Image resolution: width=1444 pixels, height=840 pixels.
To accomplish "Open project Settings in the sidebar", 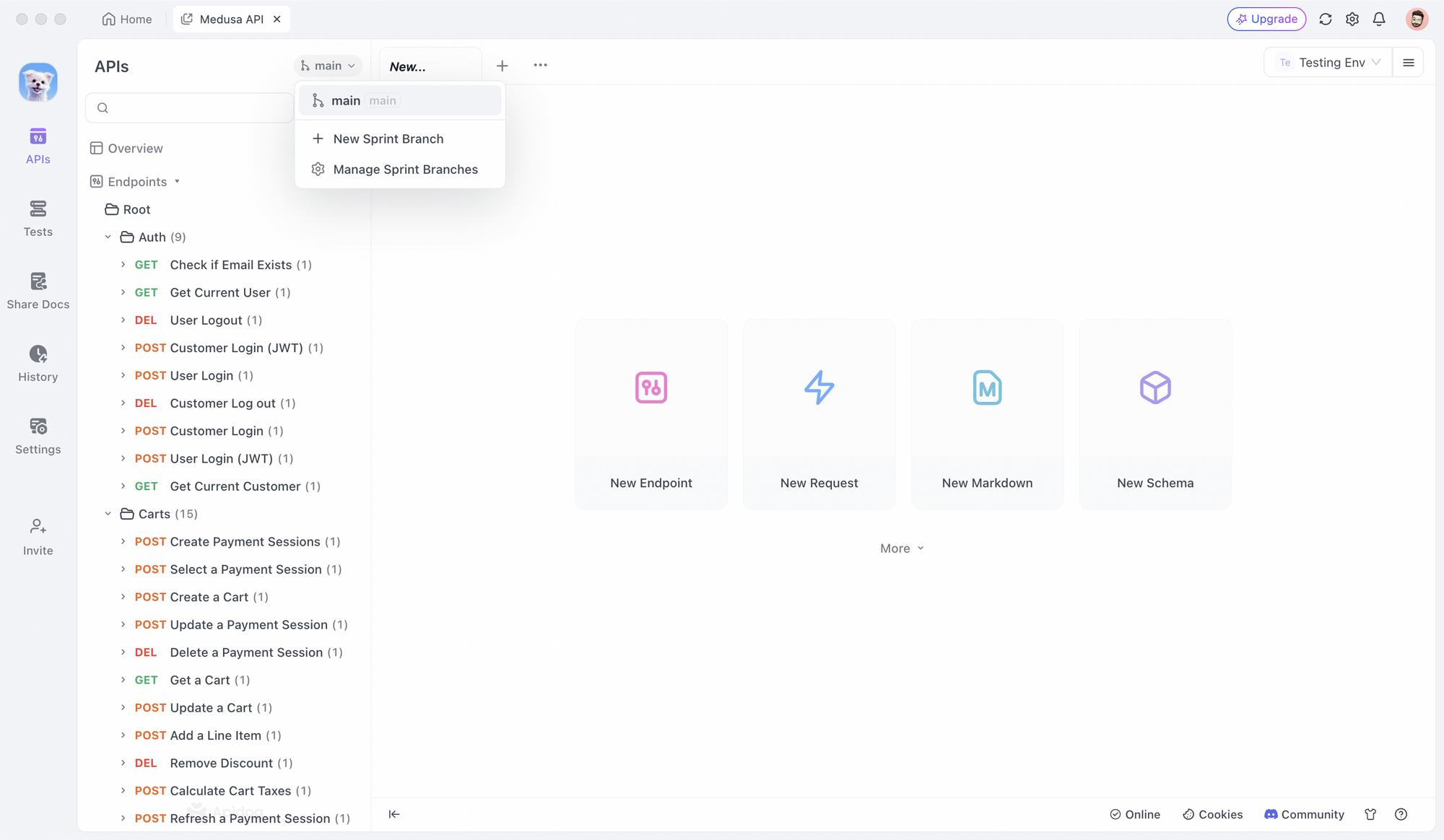I will (x=38, y=437).
